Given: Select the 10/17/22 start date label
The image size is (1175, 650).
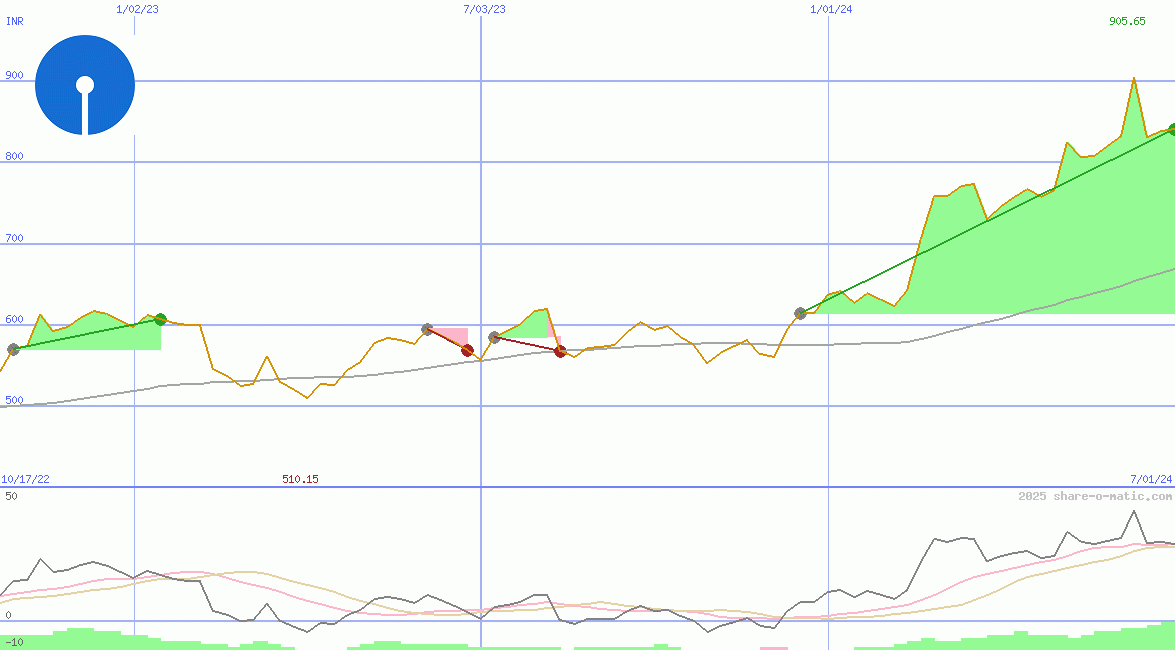Looking at the screenshot, I should 25,479.
